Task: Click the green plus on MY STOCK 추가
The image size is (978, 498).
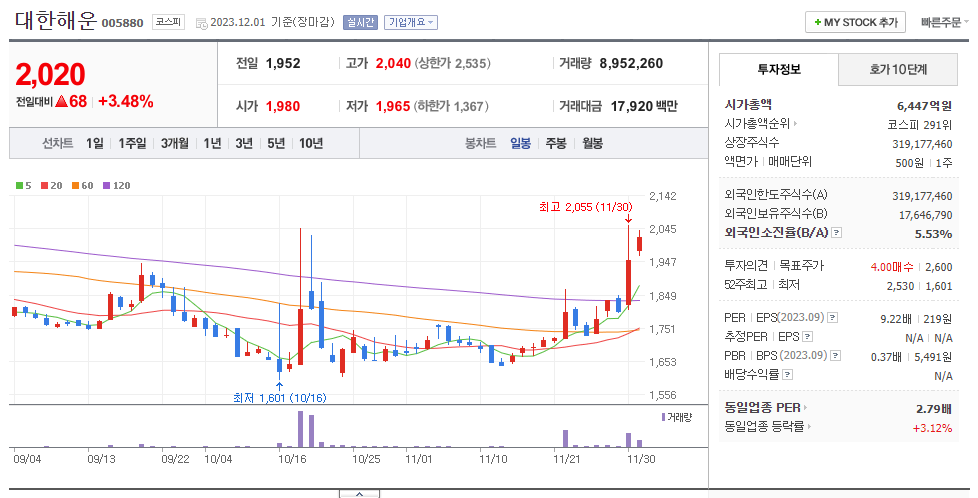Action: click(x=818, y=22)
